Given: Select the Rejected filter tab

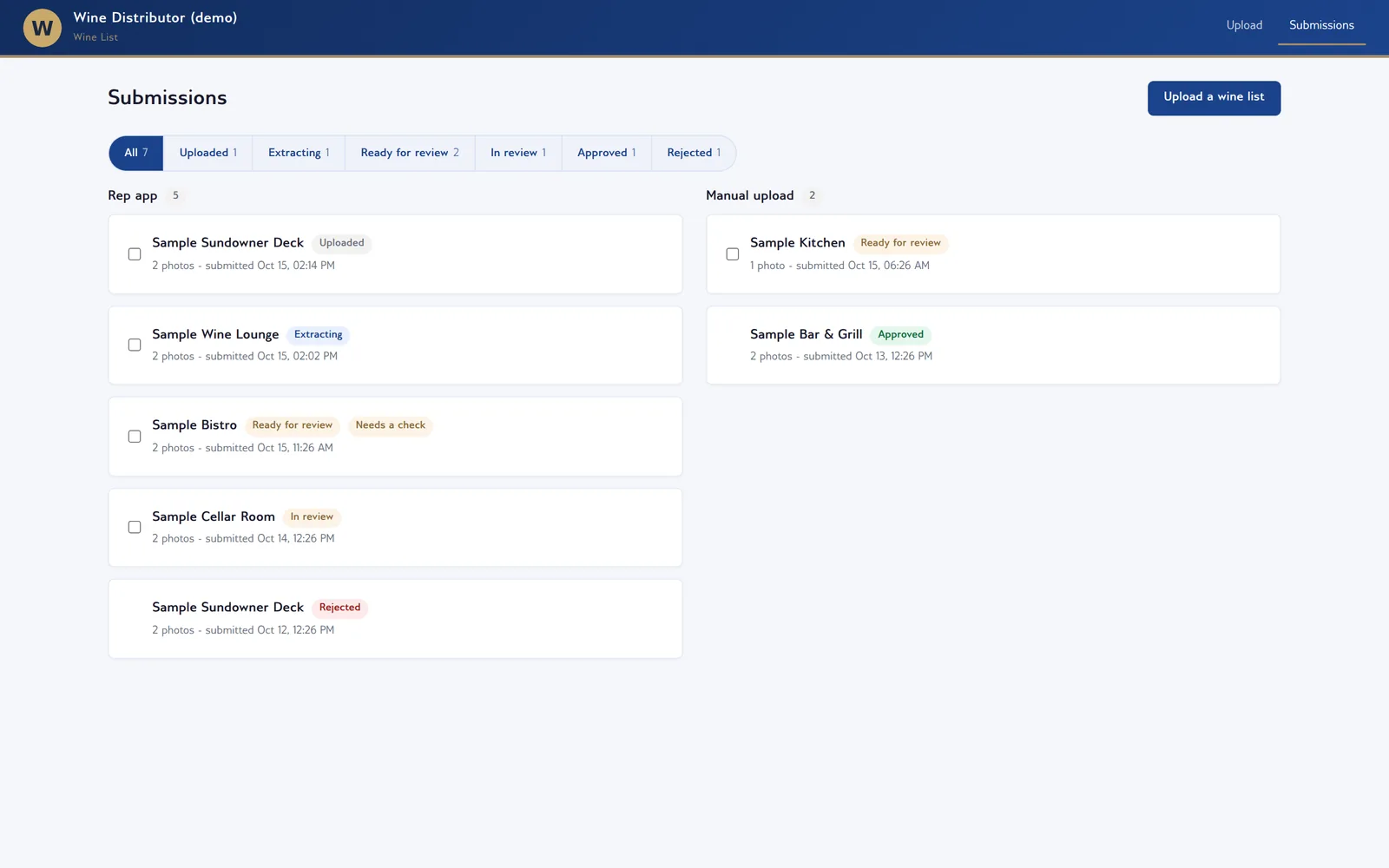Looking at the screenshot, I should click(694, 153).
